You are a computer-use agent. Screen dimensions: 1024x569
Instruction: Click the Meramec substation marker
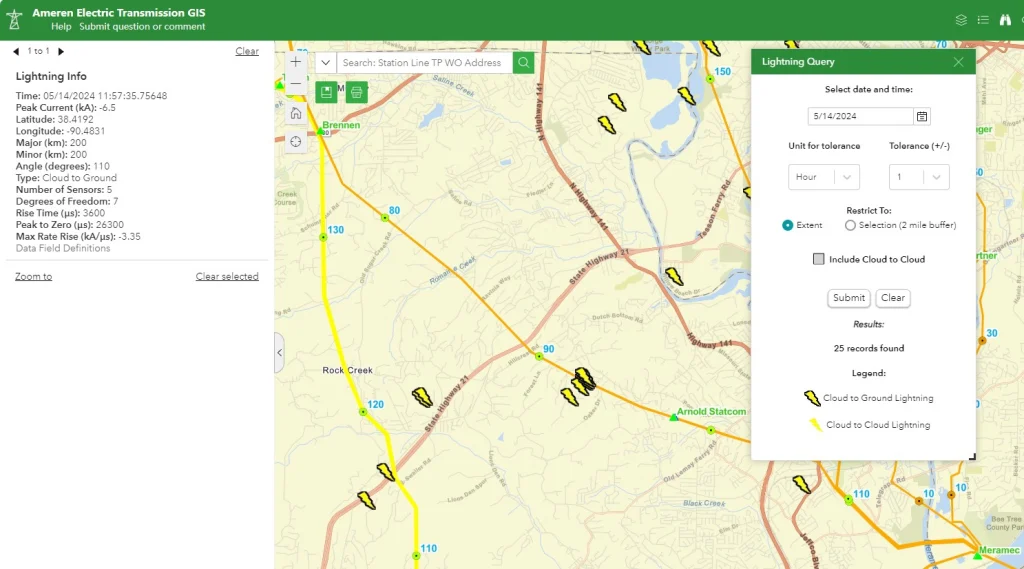tap(977, 555)
